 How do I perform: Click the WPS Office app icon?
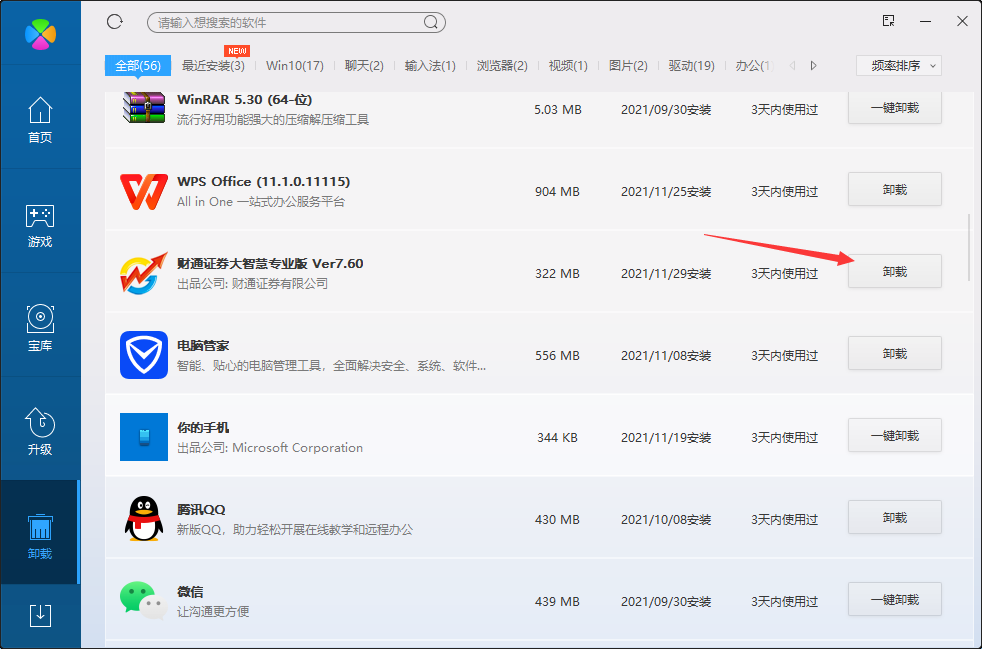pos(144,191)
